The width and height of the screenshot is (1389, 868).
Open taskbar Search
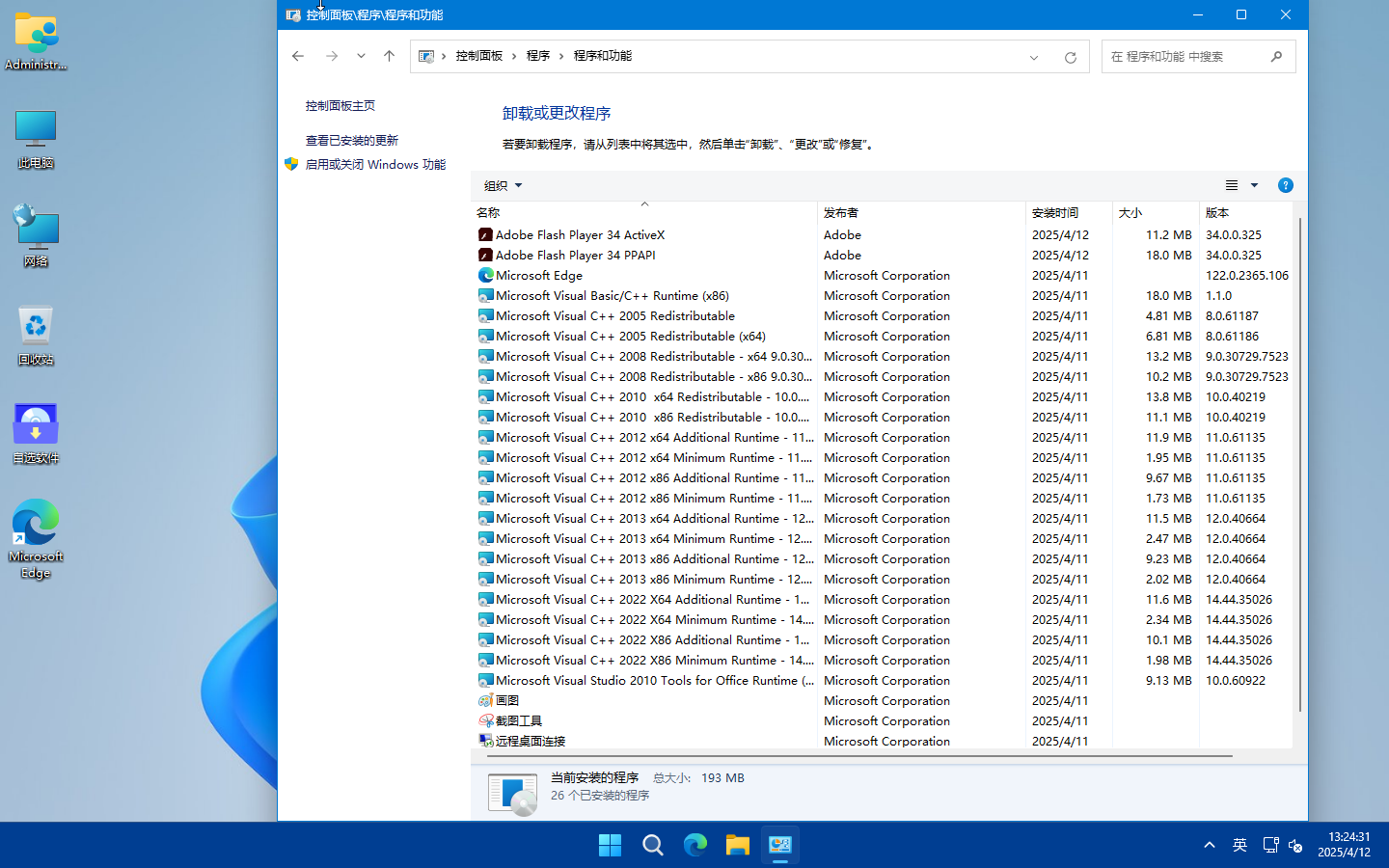(653, 845)
